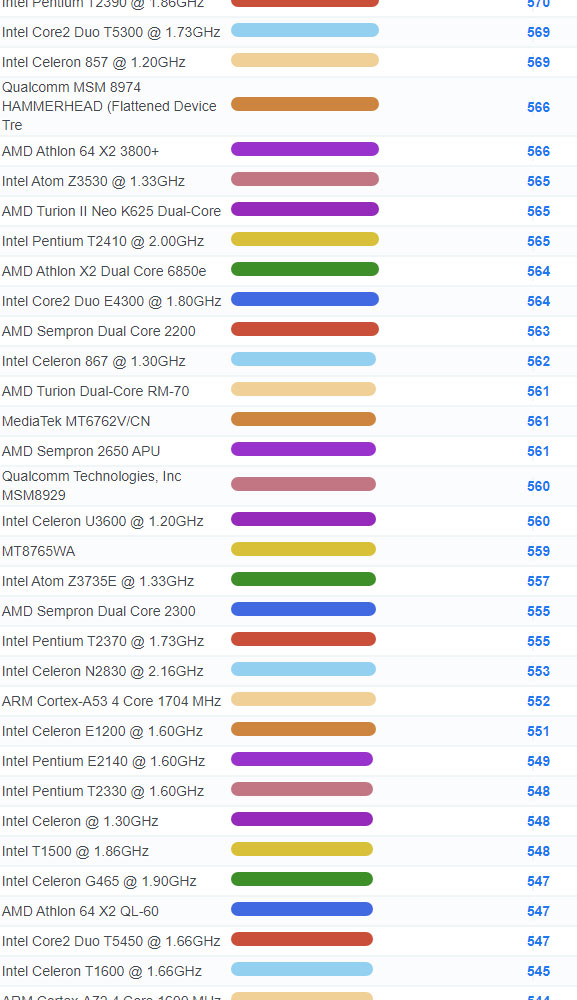Click score 559 for MT8765WA
This screenshot has width=577, height=1000.
click(x=538, y=551)
